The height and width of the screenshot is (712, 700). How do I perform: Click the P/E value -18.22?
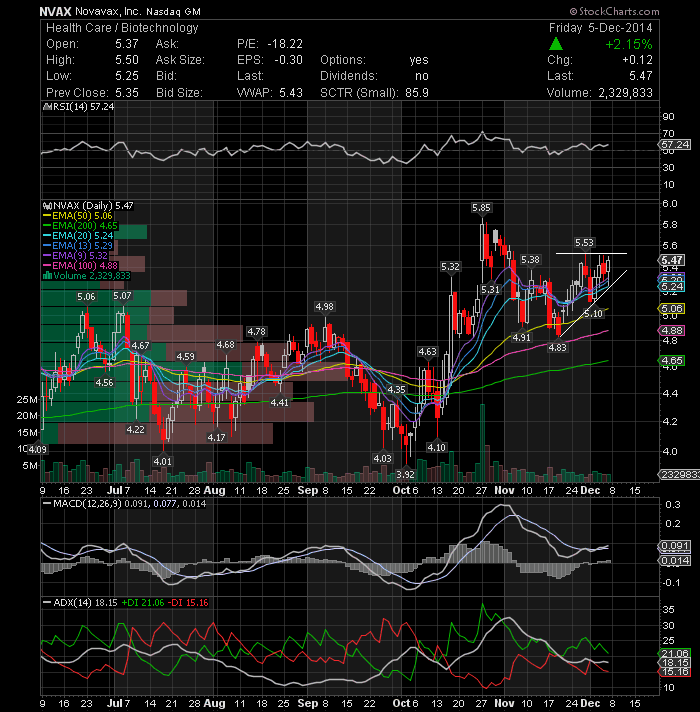coord(285,44)
